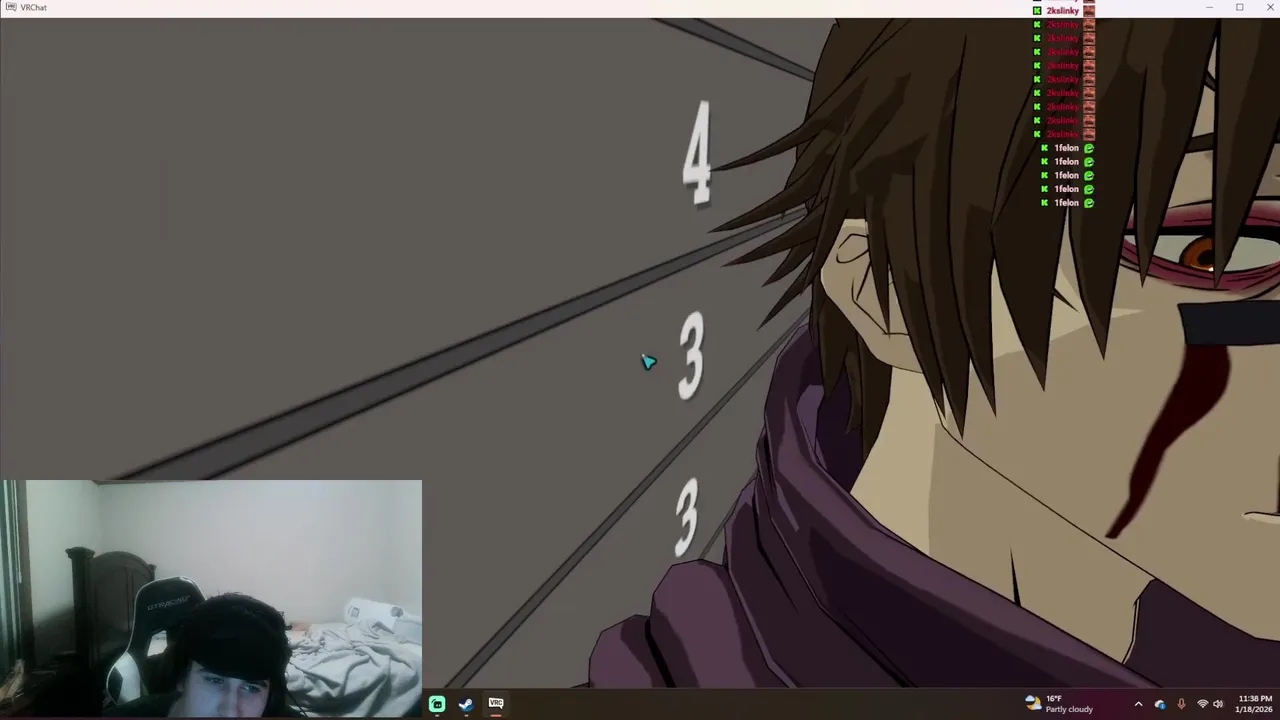The image size is (1280, 720).
Task: Click the webcam overlay feed
Action: pos(212,599)
